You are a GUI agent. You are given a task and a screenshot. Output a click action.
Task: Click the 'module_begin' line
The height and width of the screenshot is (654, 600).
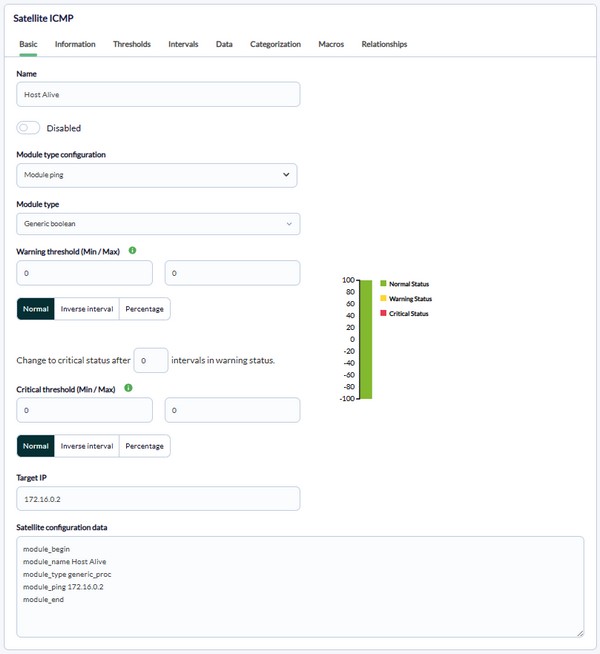[x=46, y=549]
